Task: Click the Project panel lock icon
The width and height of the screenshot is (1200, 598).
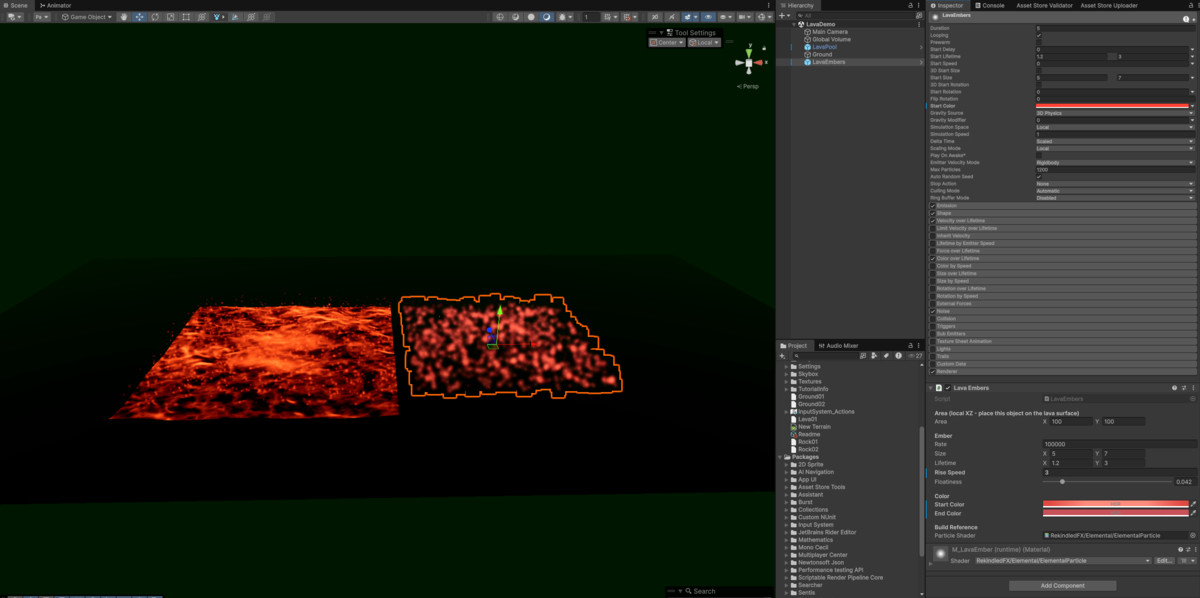Action: (x=910, y=345)
